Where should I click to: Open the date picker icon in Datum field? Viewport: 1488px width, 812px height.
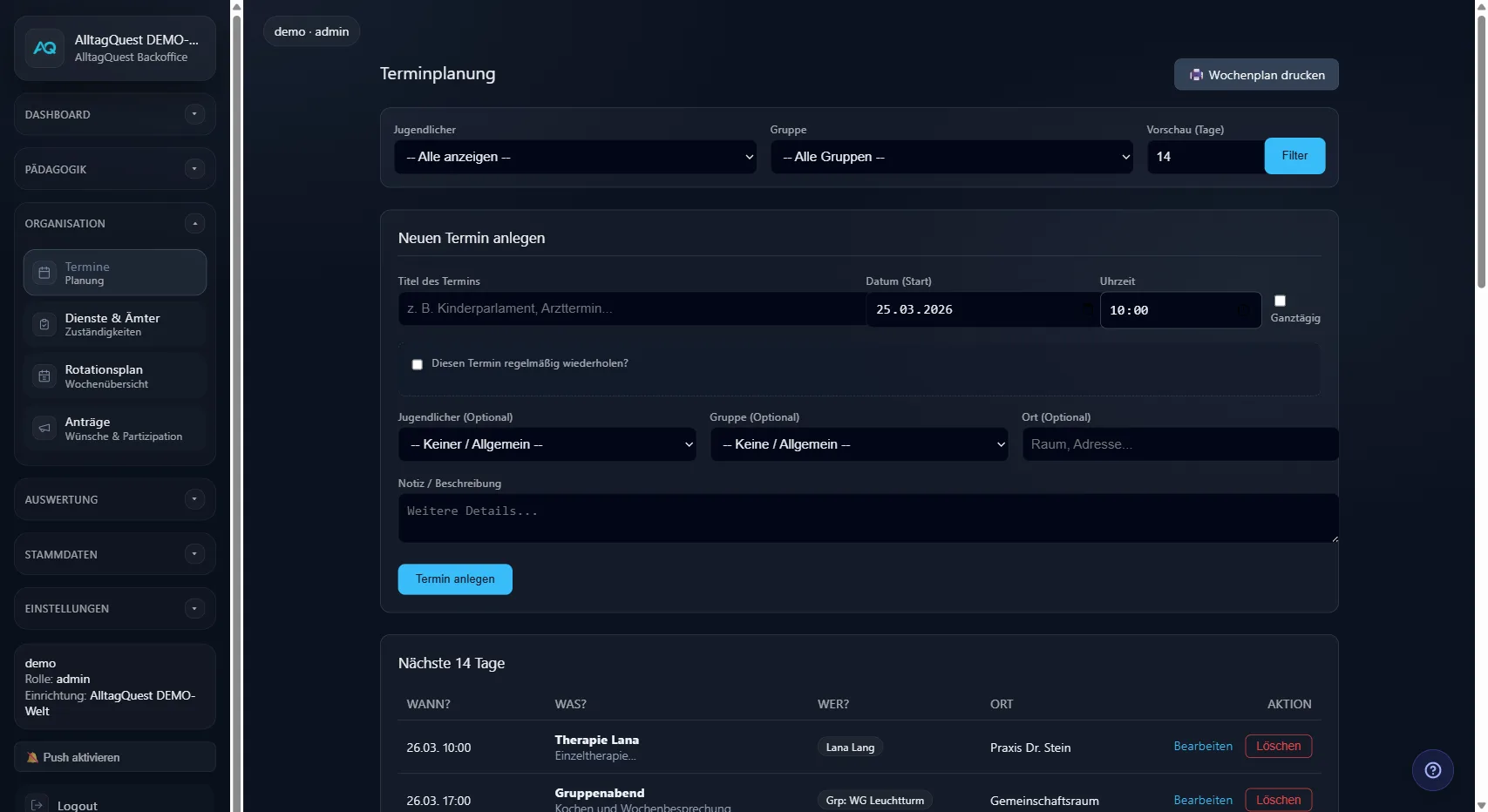[x=1086, y=309]
